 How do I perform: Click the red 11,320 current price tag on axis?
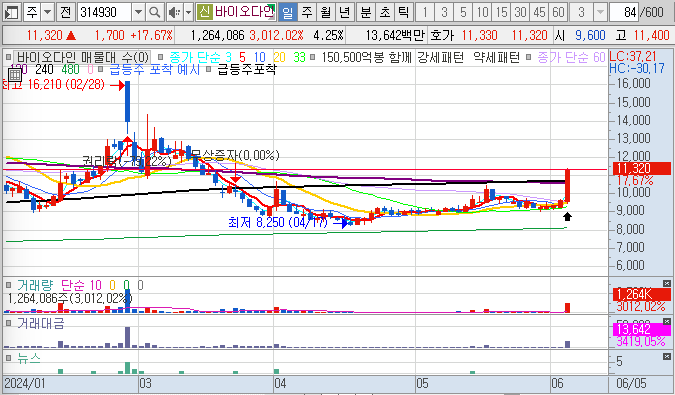click(641, 168)
